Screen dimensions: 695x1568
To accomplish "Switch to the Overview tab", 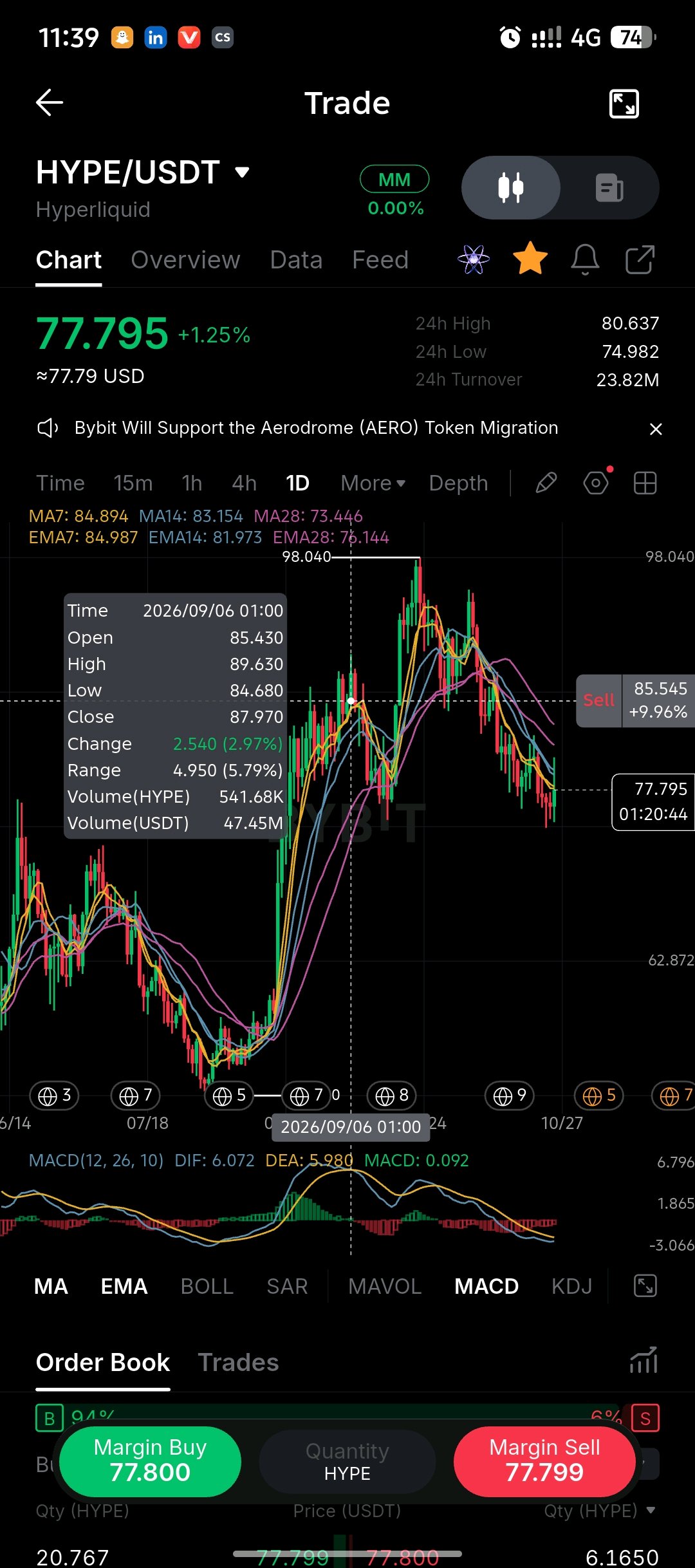I will (x=185, y=260).
